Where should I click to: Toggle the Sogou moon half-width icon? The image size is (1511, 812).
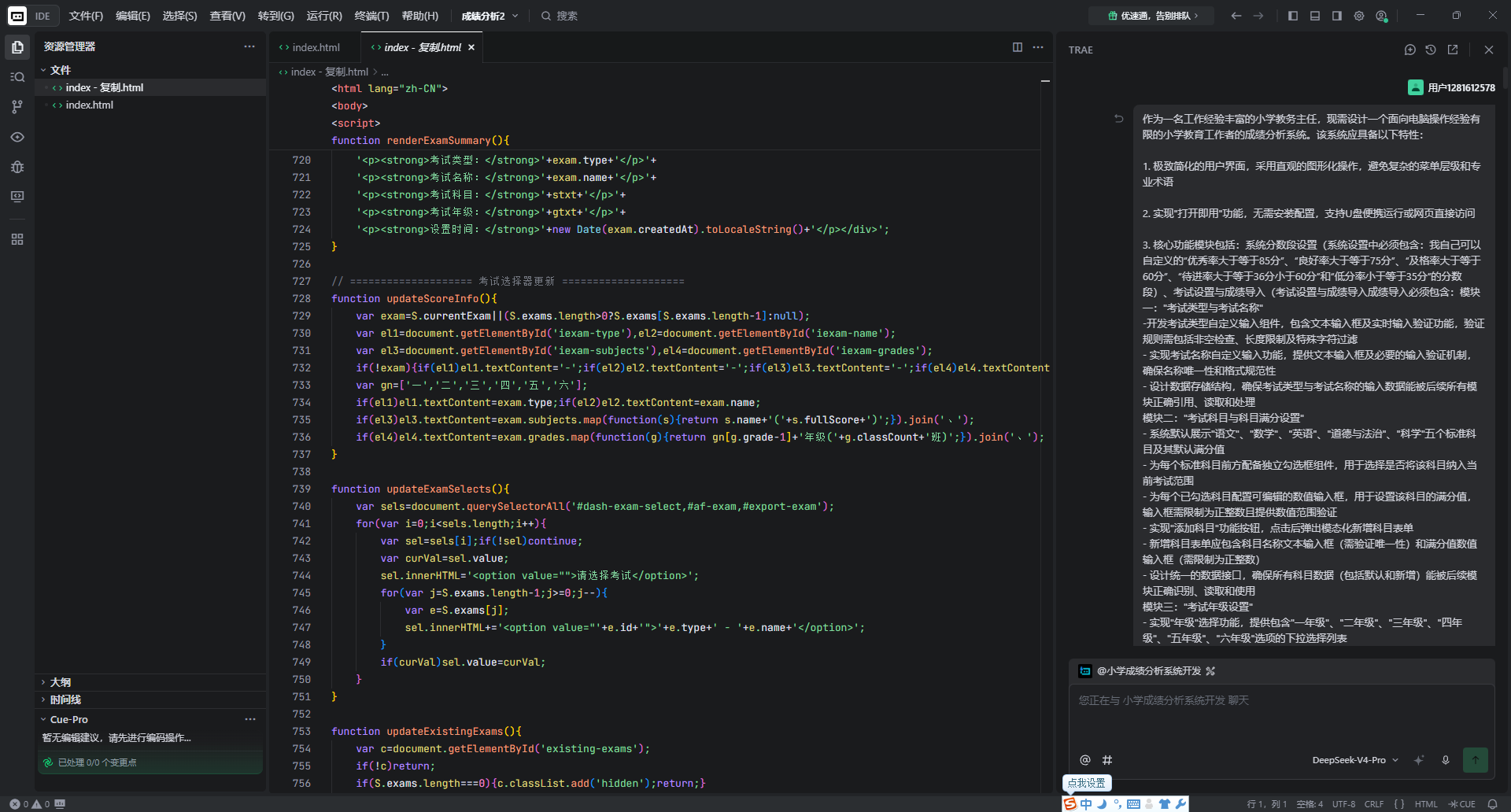[1103, 804]
